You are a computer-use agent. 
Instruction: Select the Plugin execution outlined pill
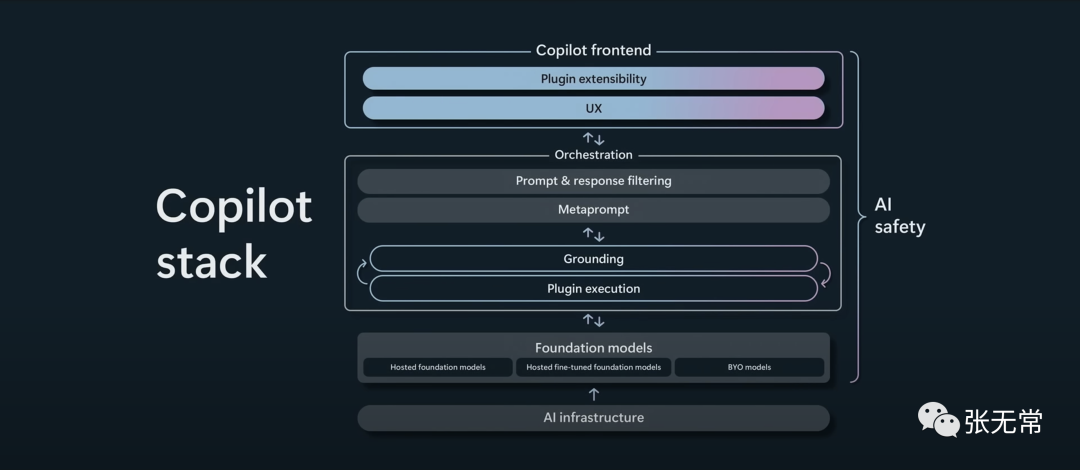pos(593,288)
